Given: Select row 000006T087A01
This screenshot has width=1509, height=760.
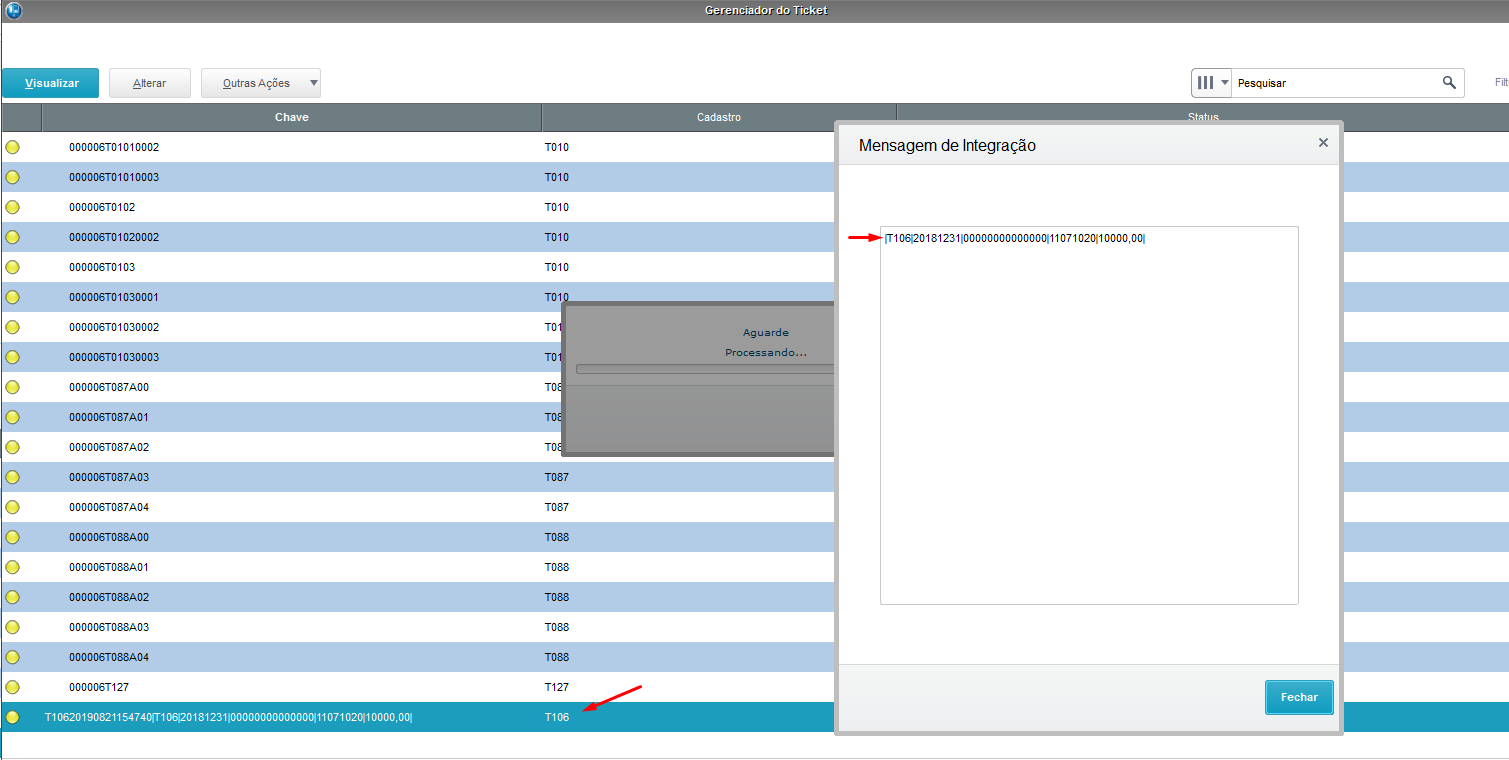Looking at the screenshot, I should coord(109,417).
